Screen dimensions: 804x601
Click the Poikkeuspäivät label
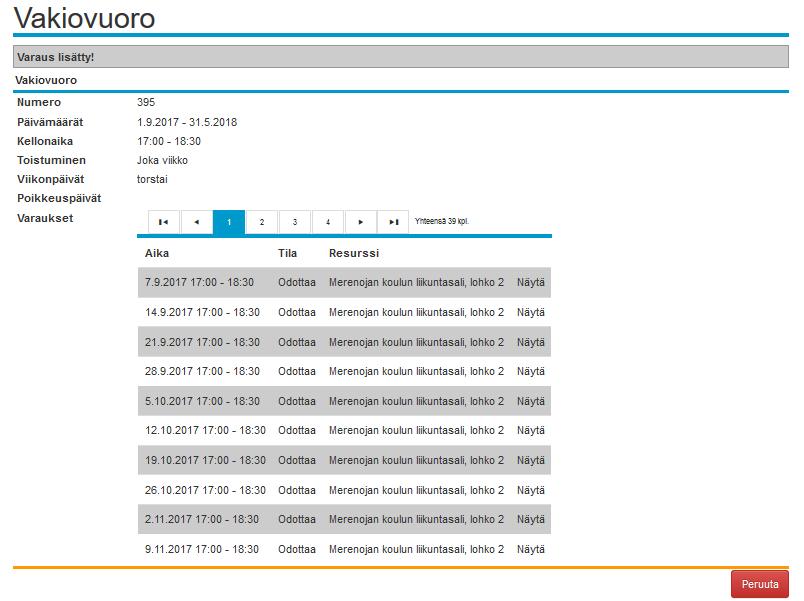tap(59, 198)
